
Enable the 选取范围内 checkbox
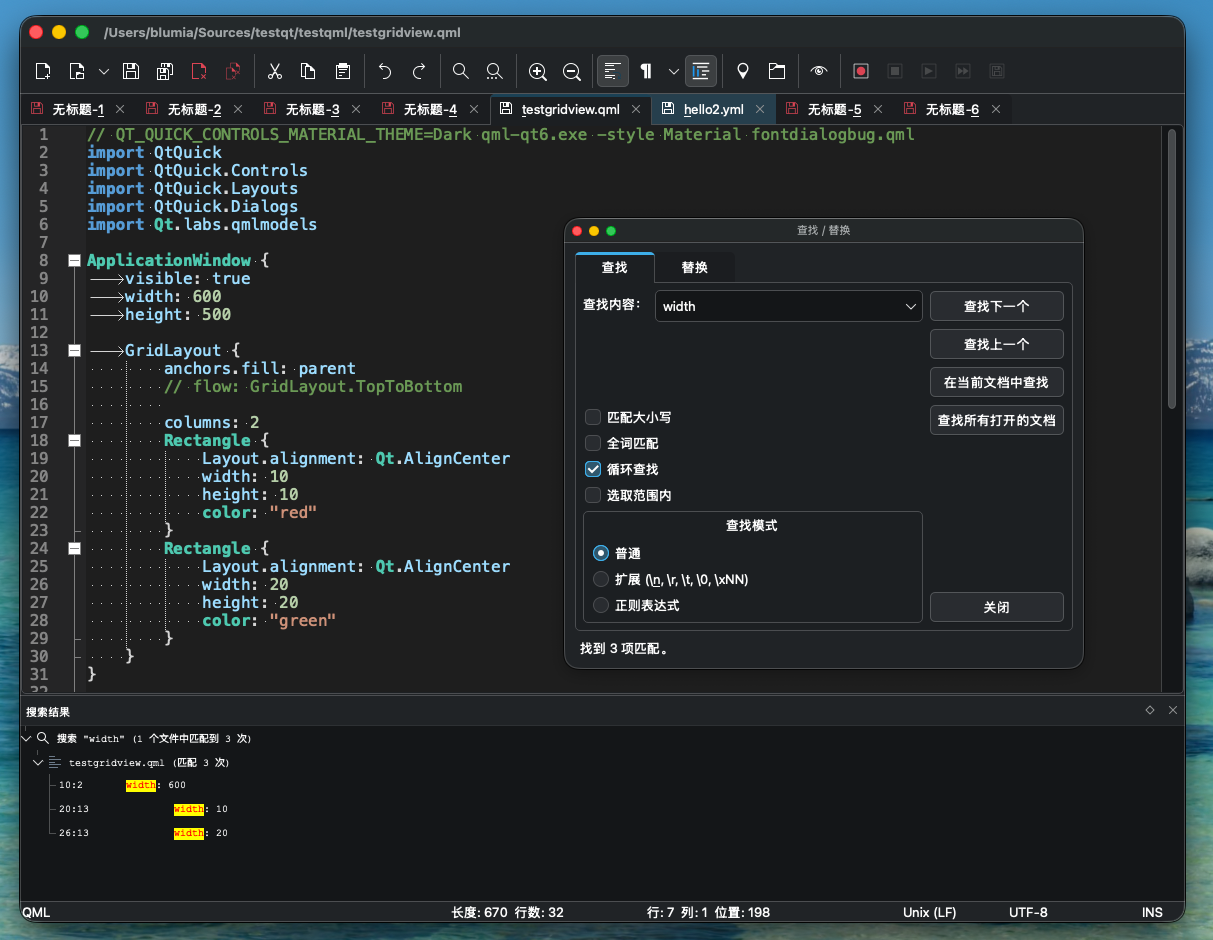(593, 495)
